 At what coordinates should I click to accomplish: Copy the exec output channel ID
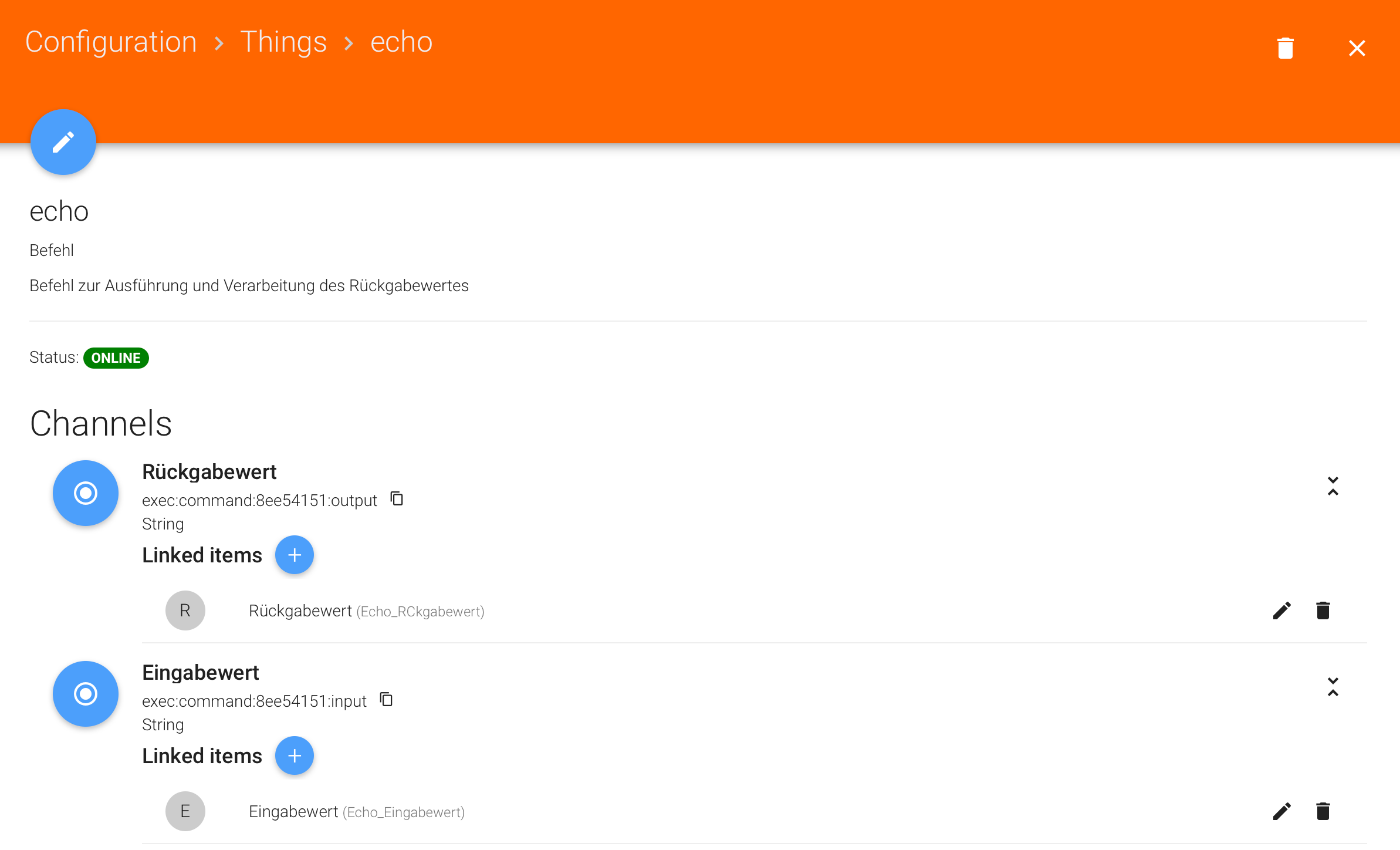397,499
